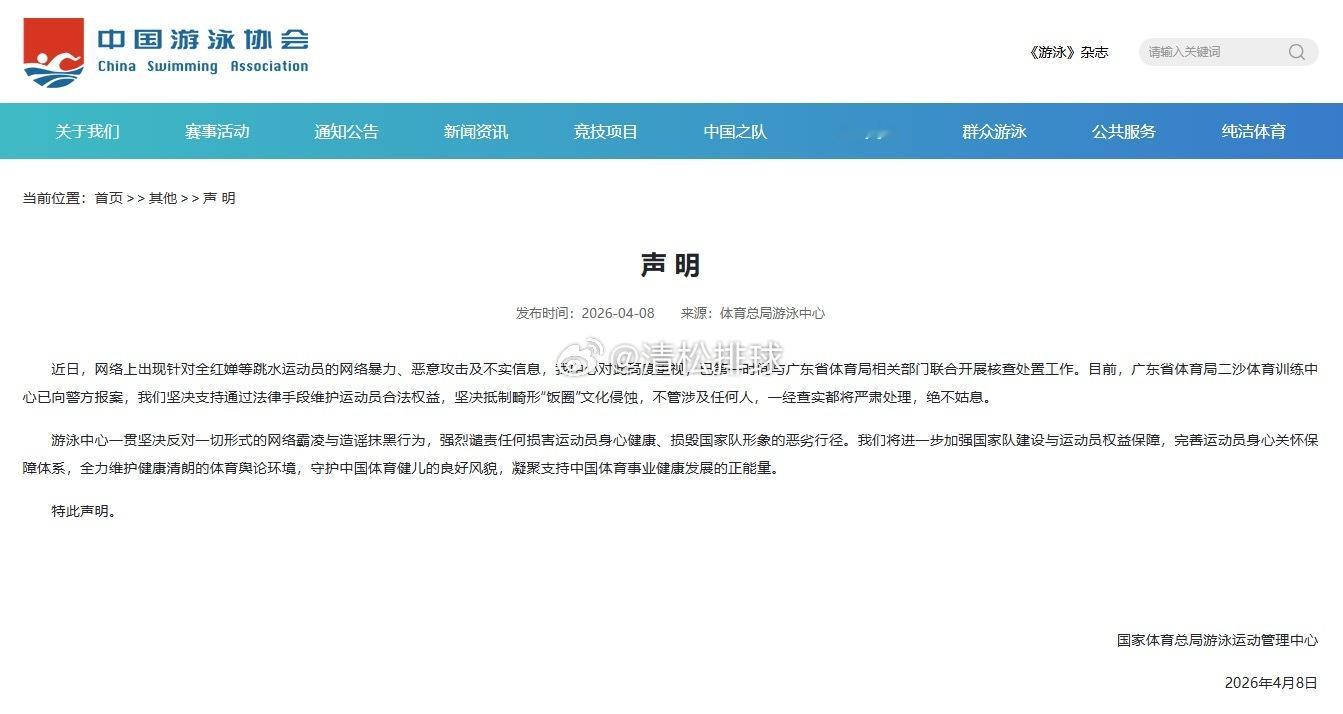Navigate to 新闻资讯
The image size is (1343, 714).
click(x=475, y=131)
